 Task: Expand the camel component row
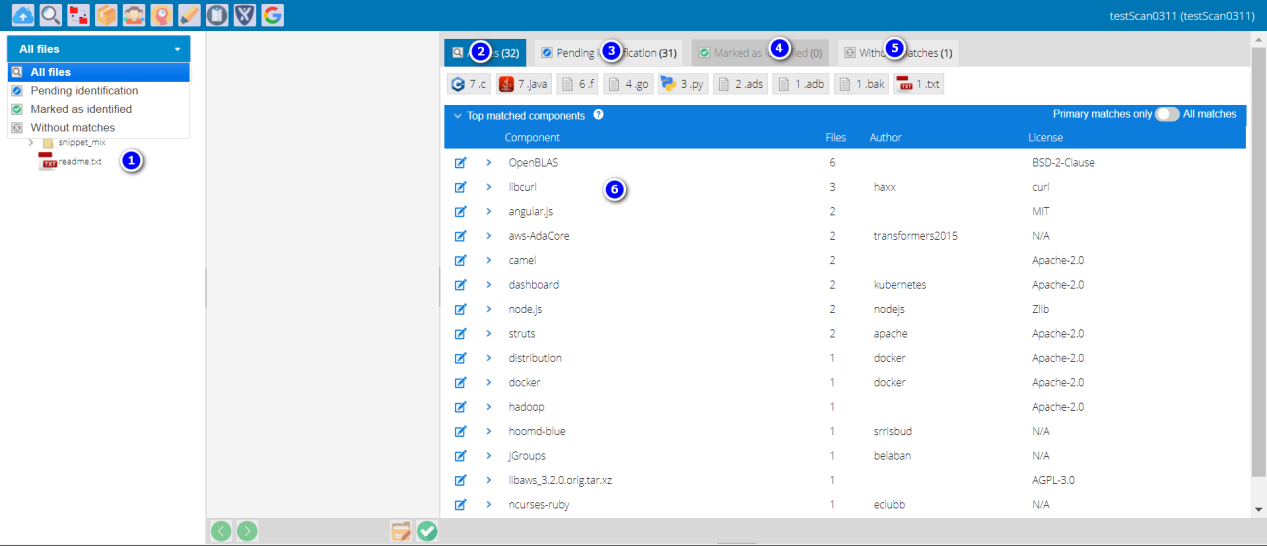pos(489,260)
